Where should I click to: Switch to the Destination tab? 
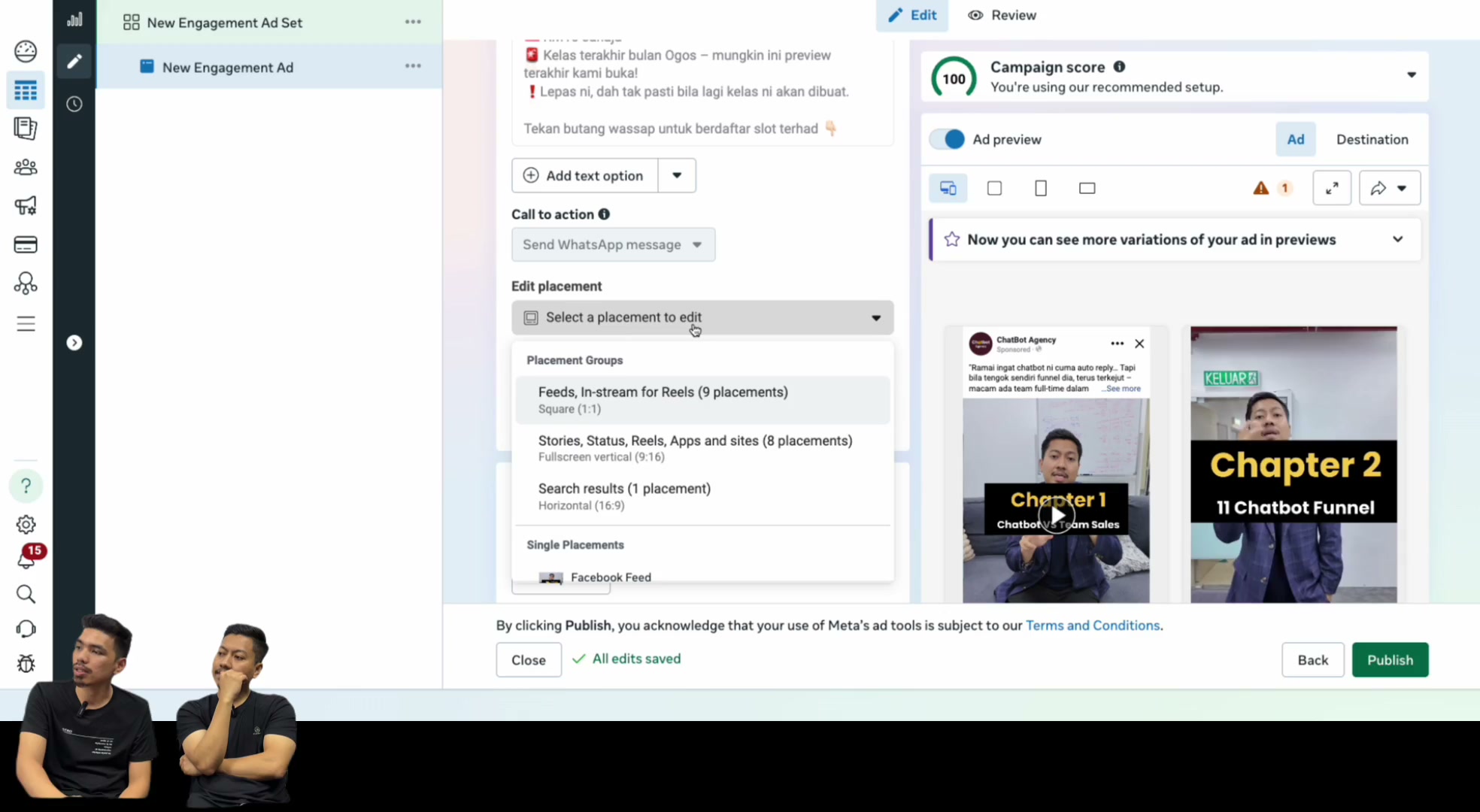point(1372,139)
